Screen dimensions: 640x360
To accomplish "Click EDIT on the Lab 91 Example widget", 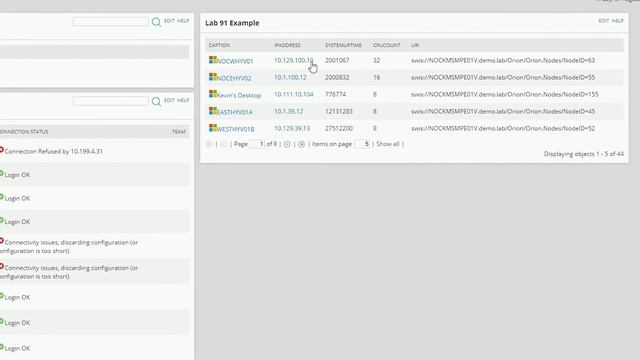I will (604, 21).
